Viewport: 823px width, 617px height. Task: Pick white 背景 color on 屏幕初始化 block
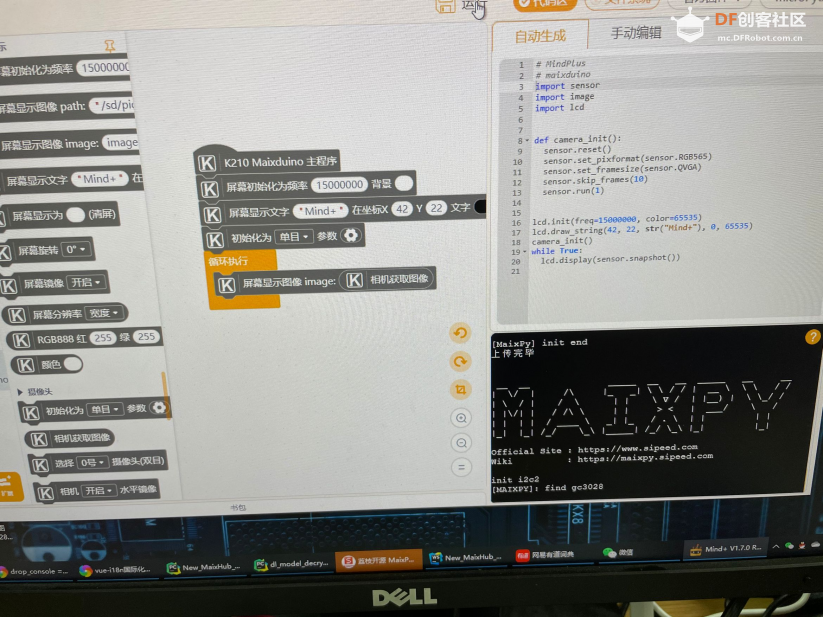point(404,183)
